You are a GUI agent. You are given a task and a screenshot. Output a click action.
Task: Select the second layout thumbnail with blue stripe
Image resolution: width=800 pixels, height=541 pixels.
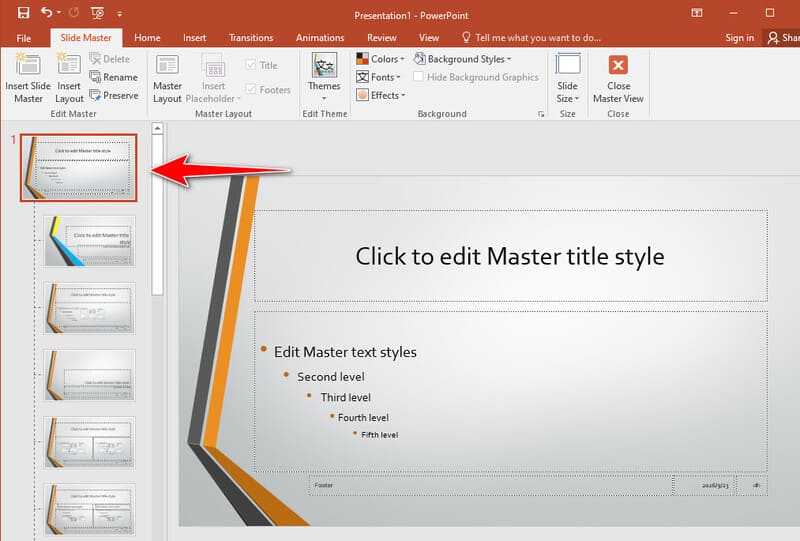coord(90,241)
